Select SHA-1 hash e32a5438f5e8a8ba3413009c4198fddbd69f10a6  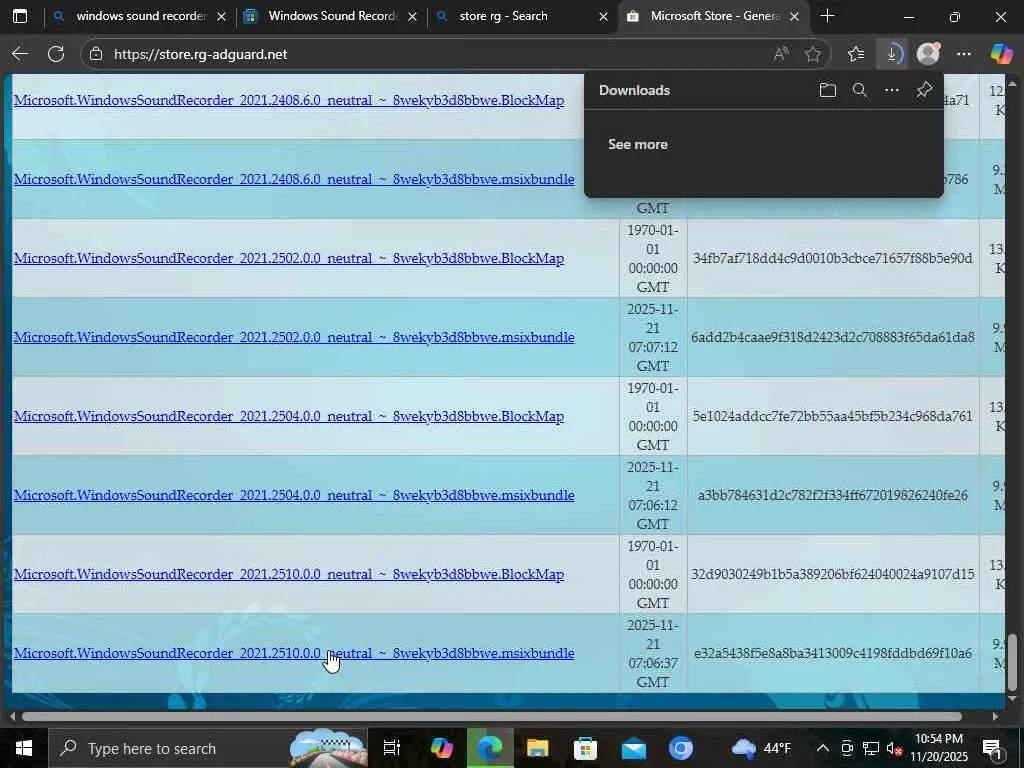(x=833, y=654)
